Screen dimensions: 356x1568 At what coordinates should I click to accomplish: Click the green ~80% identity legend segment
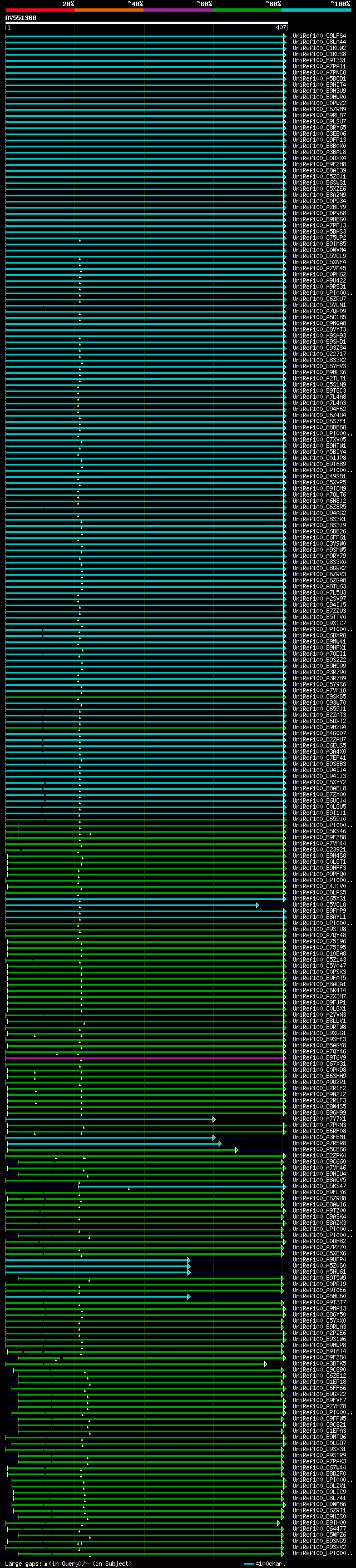click(247, 10)
